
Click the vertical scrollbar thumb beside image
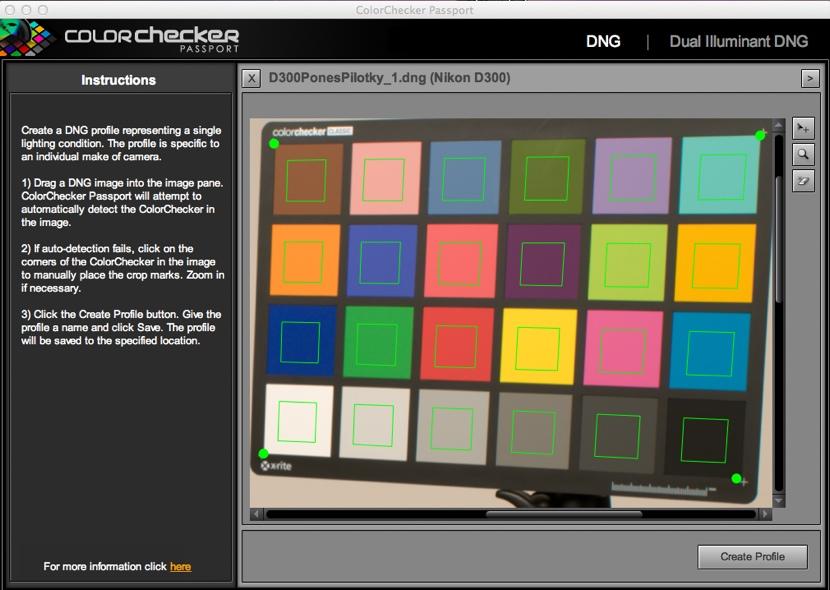click(x=778, y=239)
